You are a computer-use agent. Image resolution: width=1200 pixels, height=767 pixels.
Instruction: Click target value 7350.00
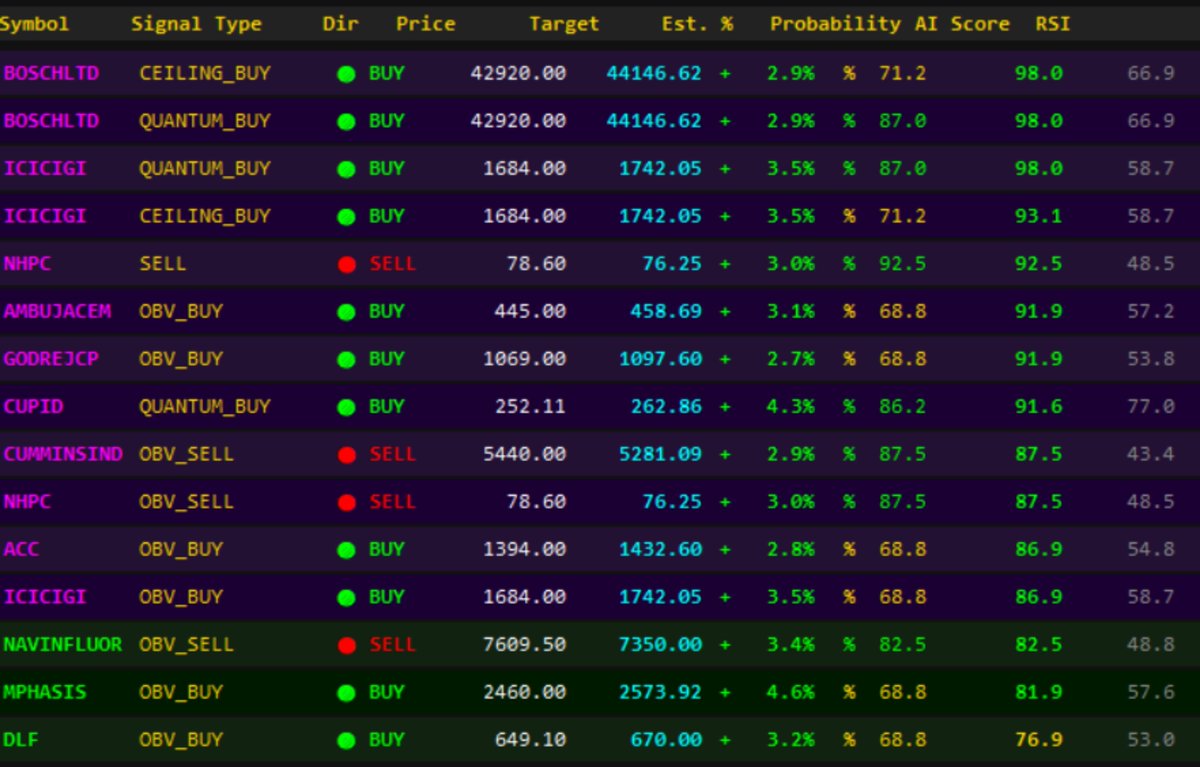[660, 644]
